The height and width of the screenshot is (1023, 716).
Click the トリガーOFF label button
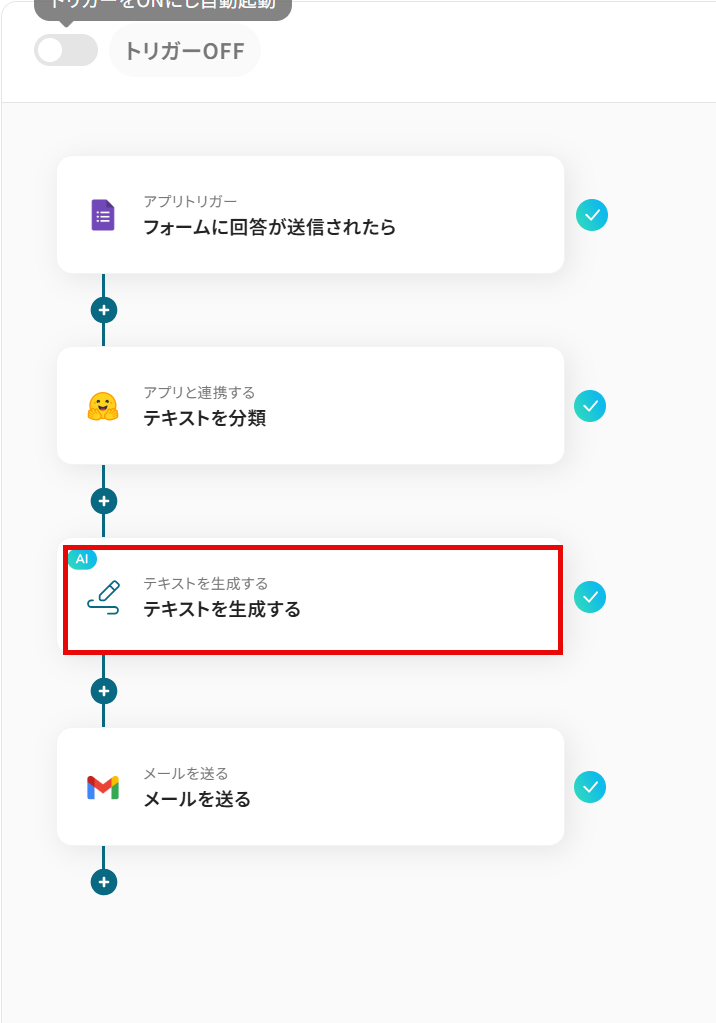click(184, 51)
